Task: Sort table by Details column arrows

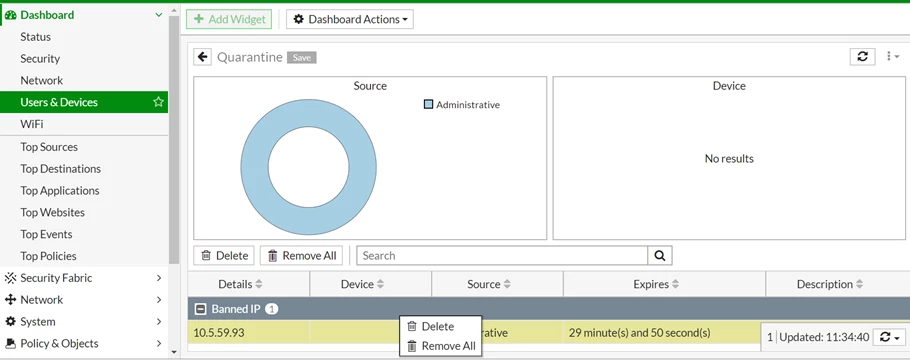Action: point(259,285)
